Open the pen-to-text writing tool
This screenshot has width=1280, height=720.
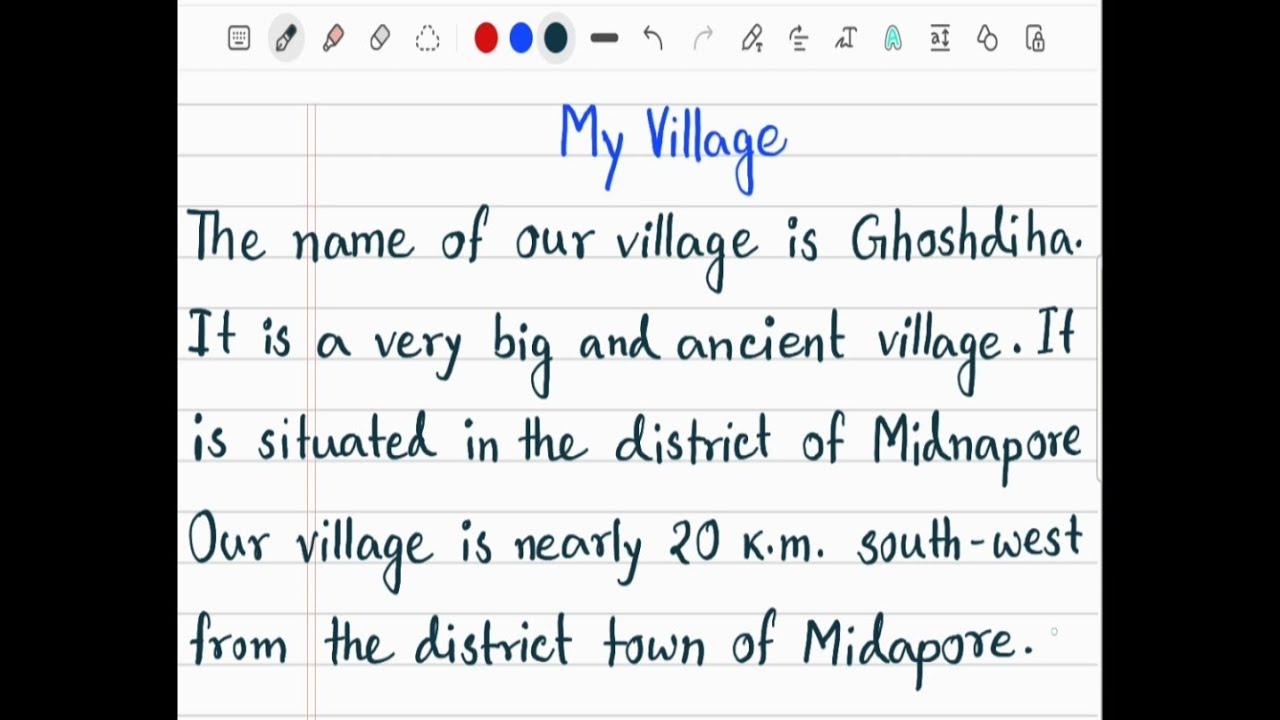(x=752, y=39)
